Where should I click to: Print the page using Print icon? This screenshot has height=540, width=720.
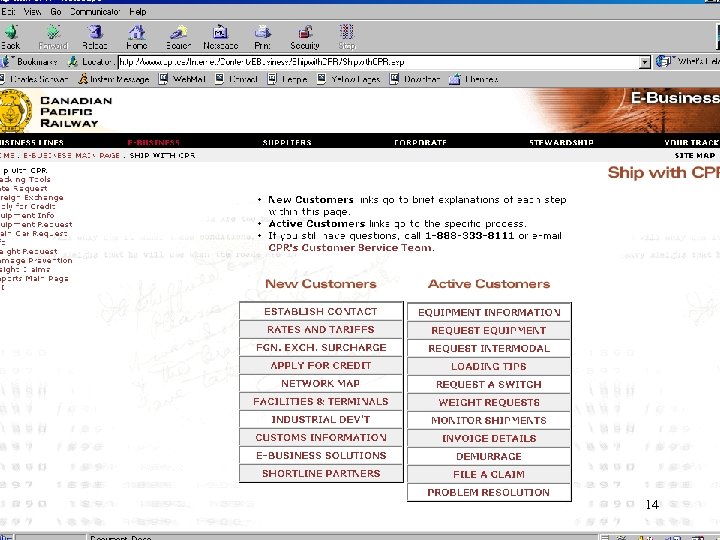[263, 32]
